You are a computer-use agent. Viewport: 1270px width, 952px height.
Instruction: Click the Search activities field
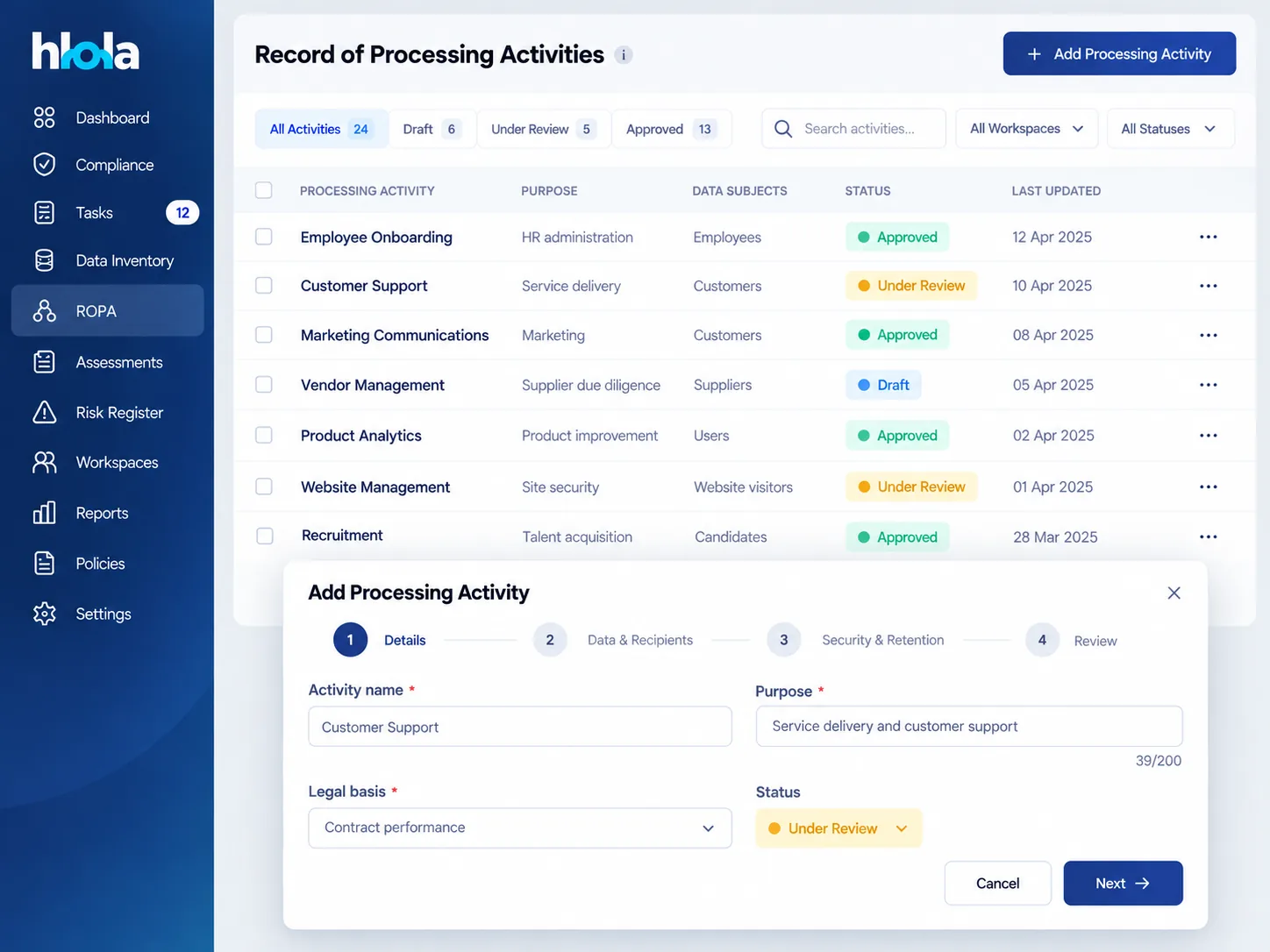point(853,129)
